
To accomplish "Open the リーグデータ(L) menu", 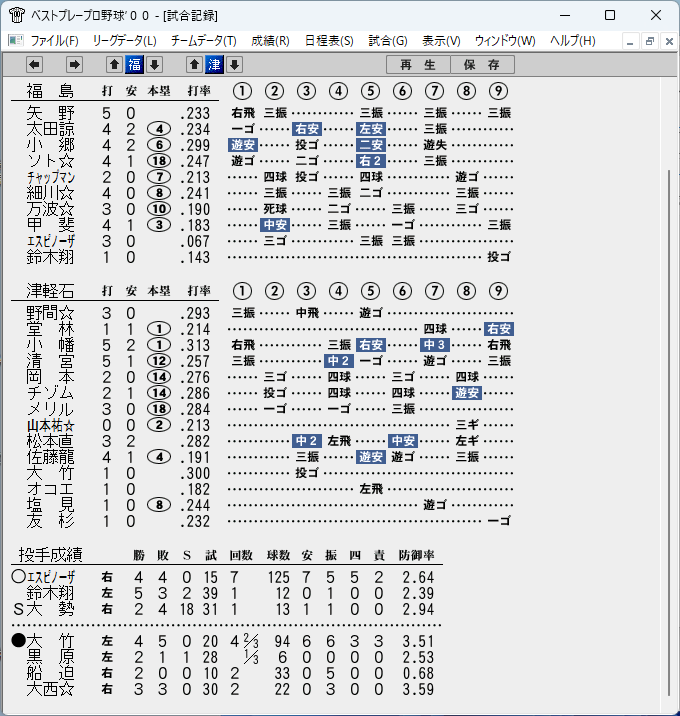I will 124,41.
